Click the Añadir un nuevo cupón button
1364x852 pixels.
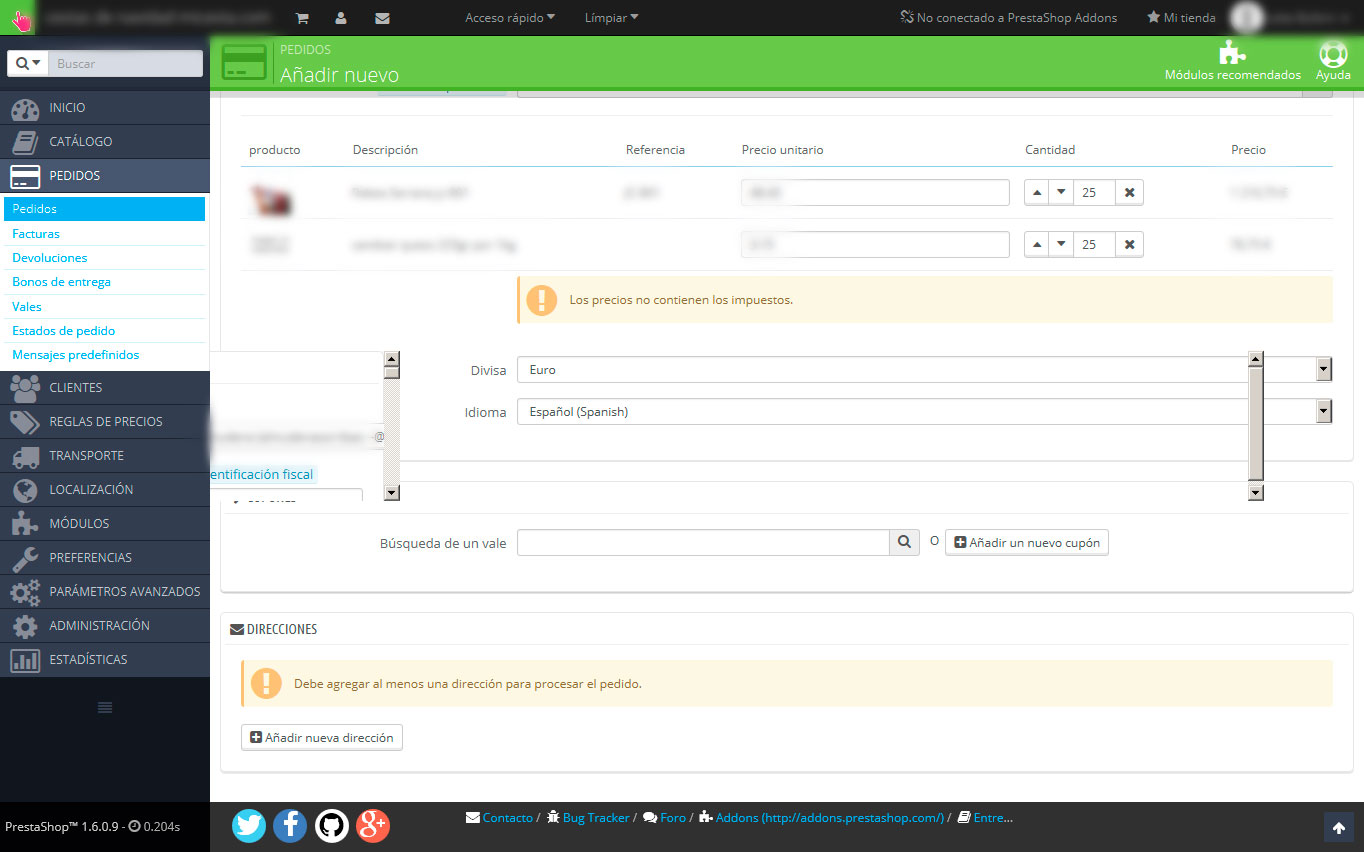[x=1027, y=543]
